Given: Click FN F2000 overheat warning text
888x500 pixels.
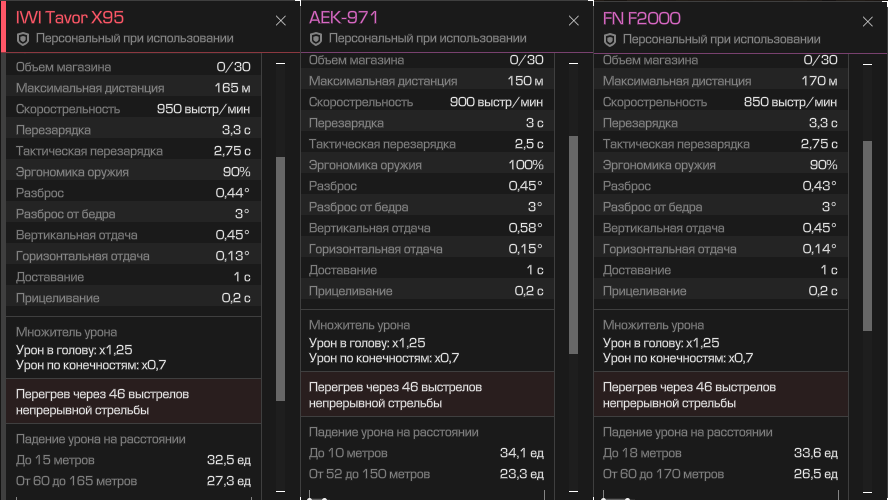Looking at the screenshot, I should 689,395.
